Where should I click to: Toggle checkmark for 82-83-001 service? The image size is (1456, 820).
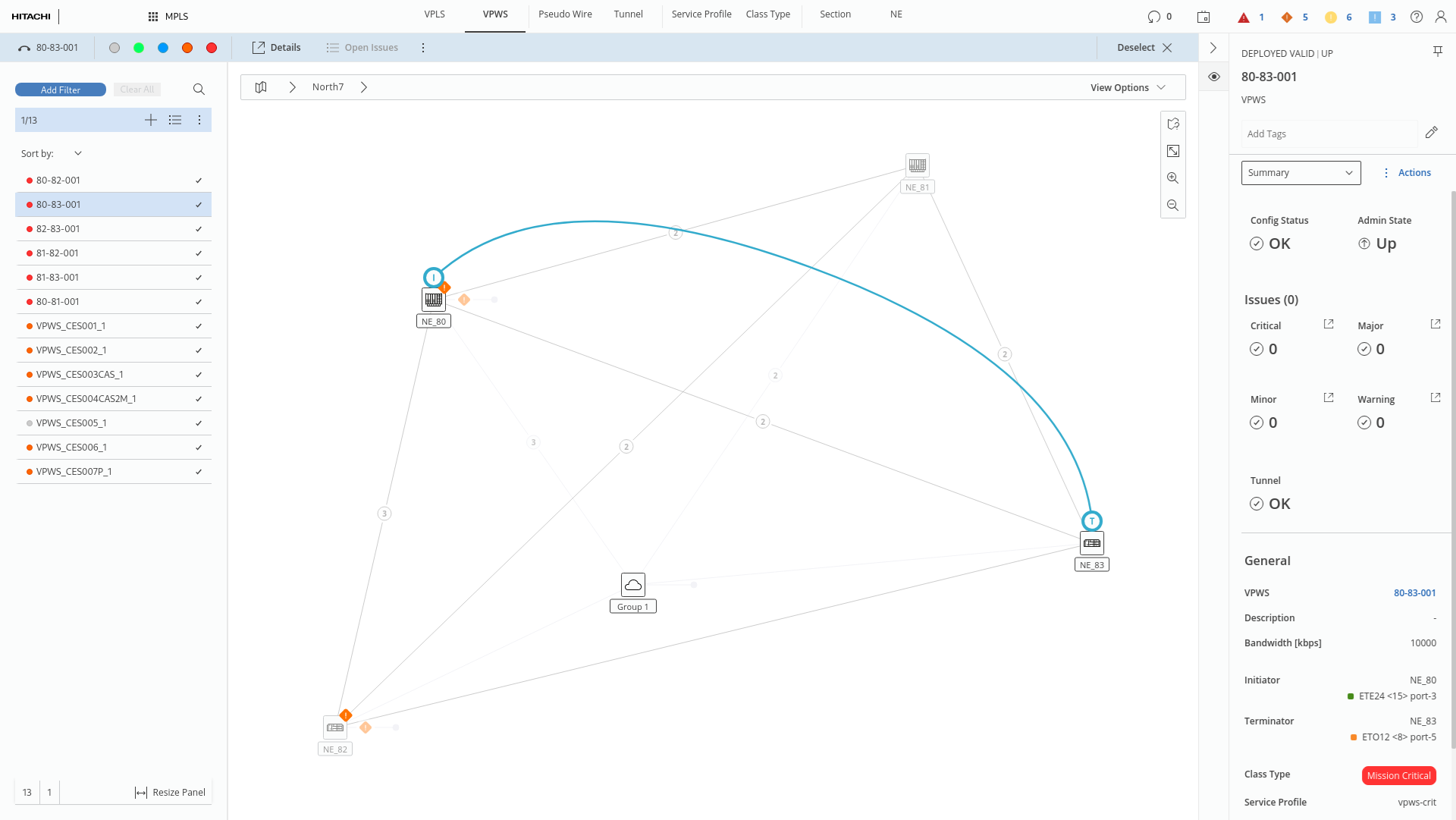(x=199, y=229)
